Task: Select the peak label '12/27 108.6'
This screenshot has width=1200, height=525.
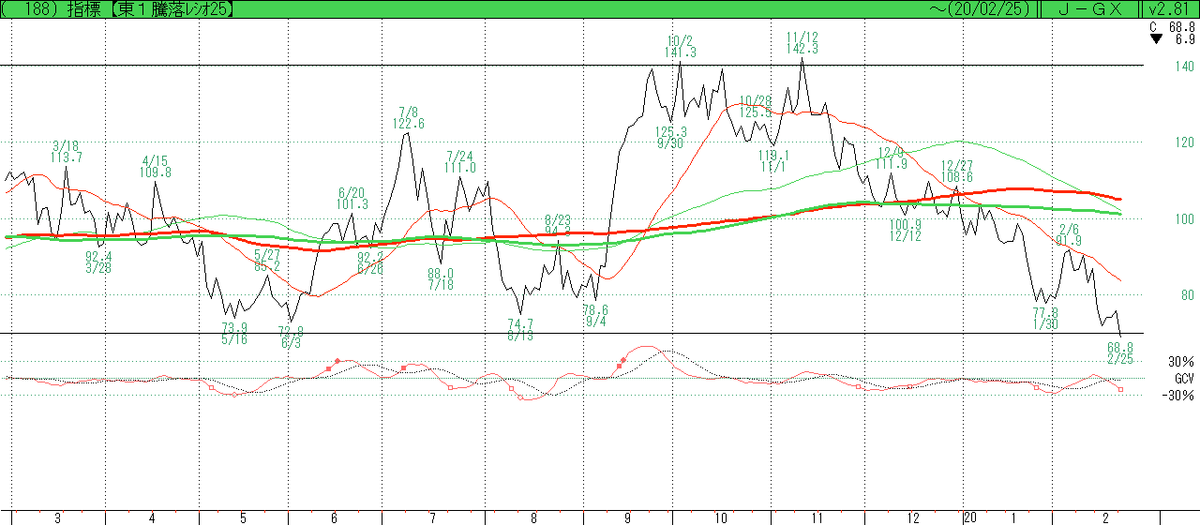Action: click(957, 169)
